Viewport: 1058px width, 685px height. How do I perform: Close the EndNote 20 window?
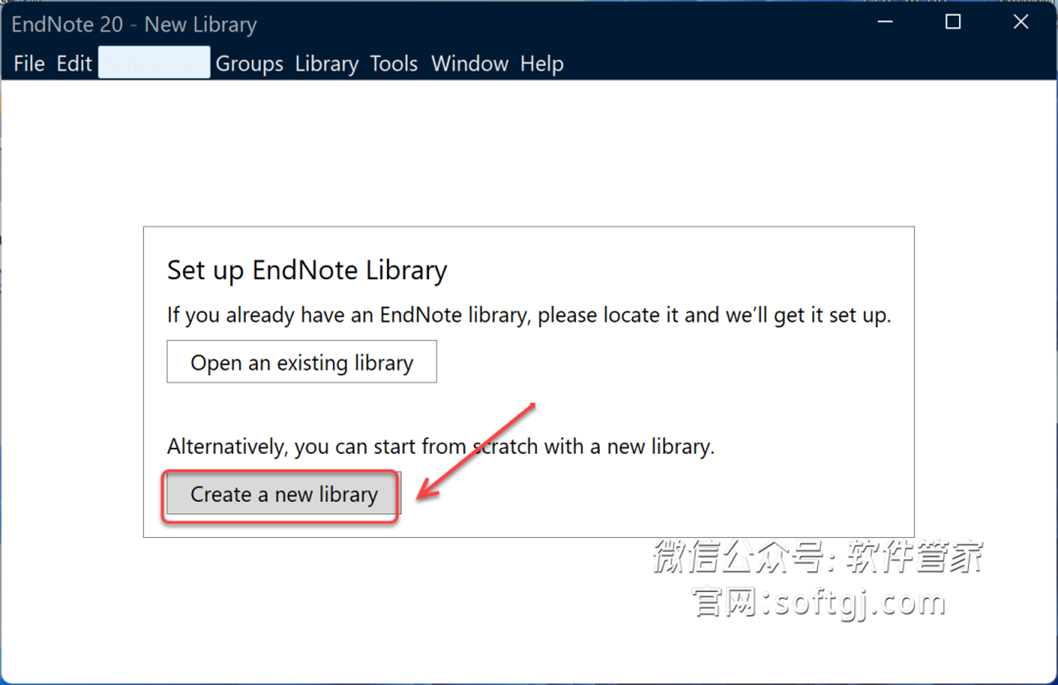click(1021, 22)
